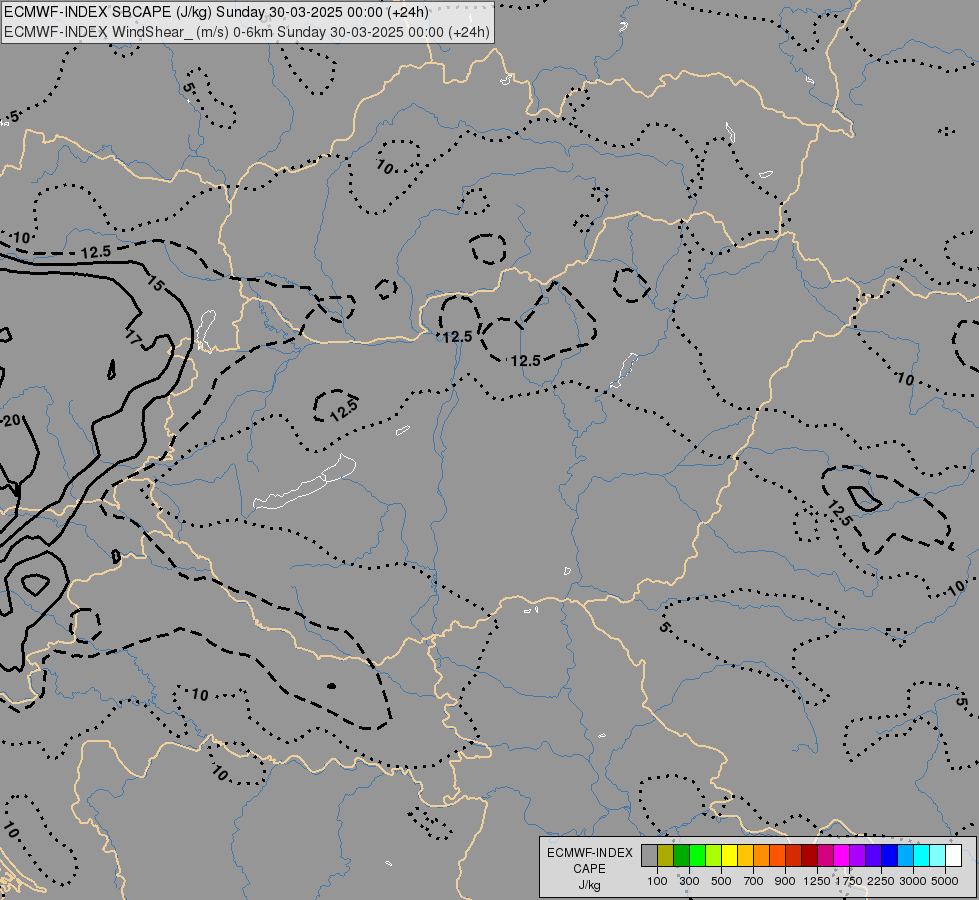Select the 100 tick label on the legend

657,881
